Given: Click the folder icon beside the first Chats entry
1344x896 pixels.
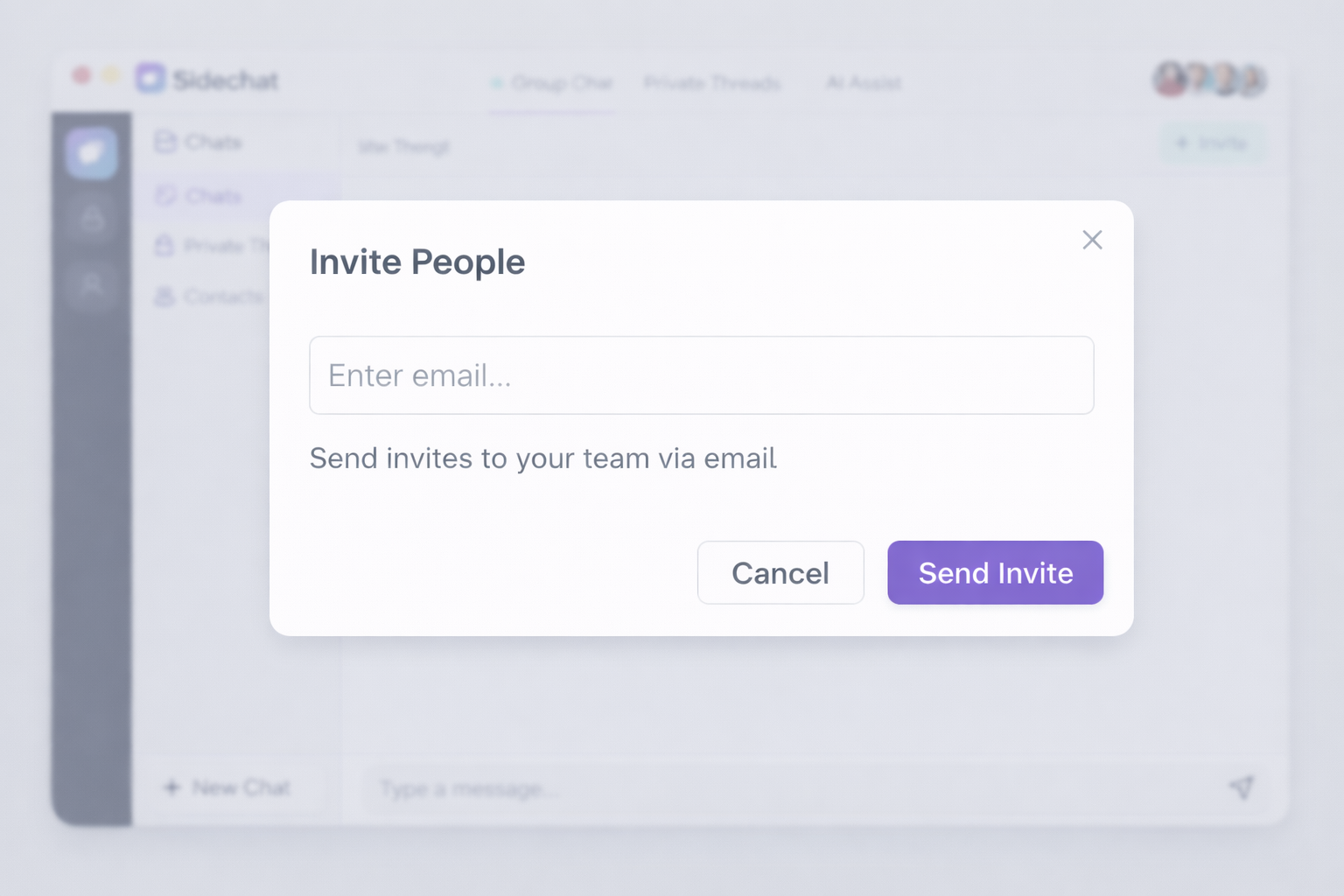Looking at the screenshot, I should point(166,141).
